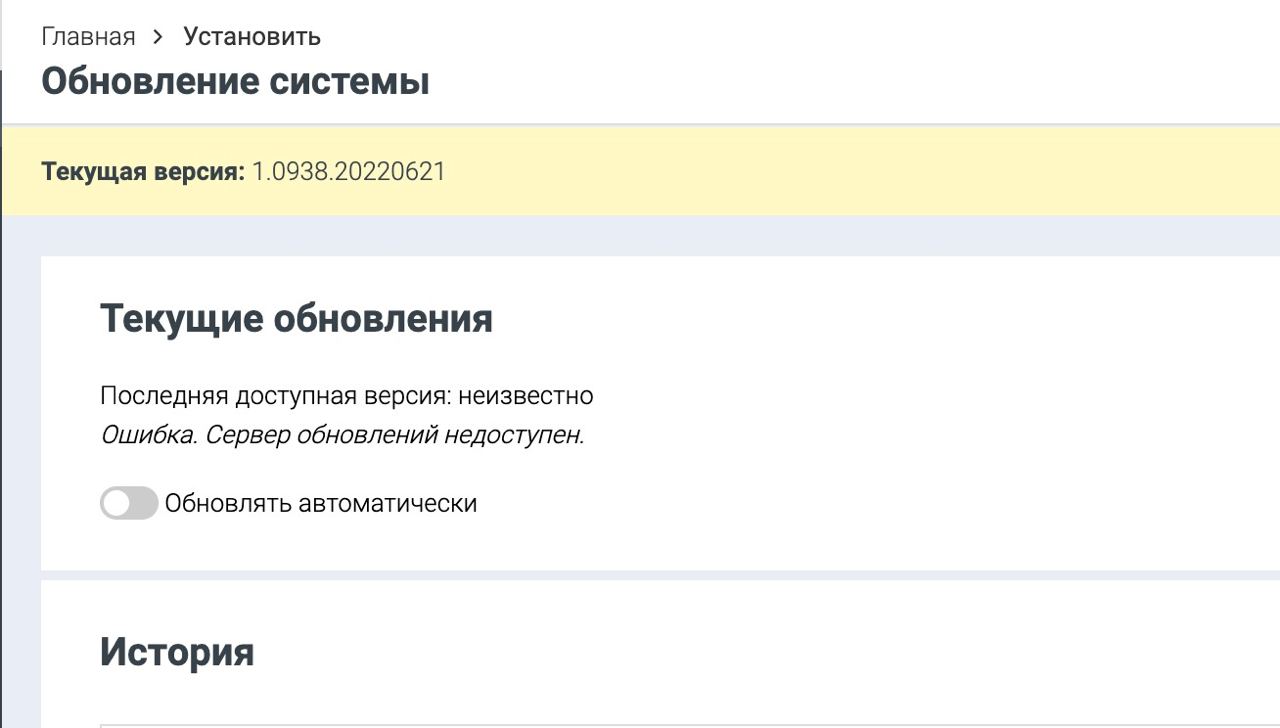Click the bold Текущая версия label
This screenshot has width=1280, height=728.
click(x=142, y=172)
